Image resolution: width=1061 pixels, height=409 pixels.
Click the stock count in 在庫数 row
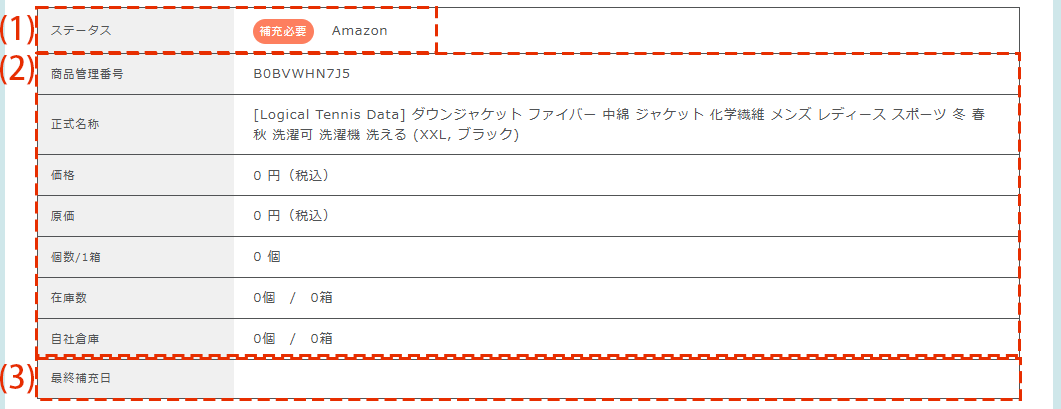point(293,298)
